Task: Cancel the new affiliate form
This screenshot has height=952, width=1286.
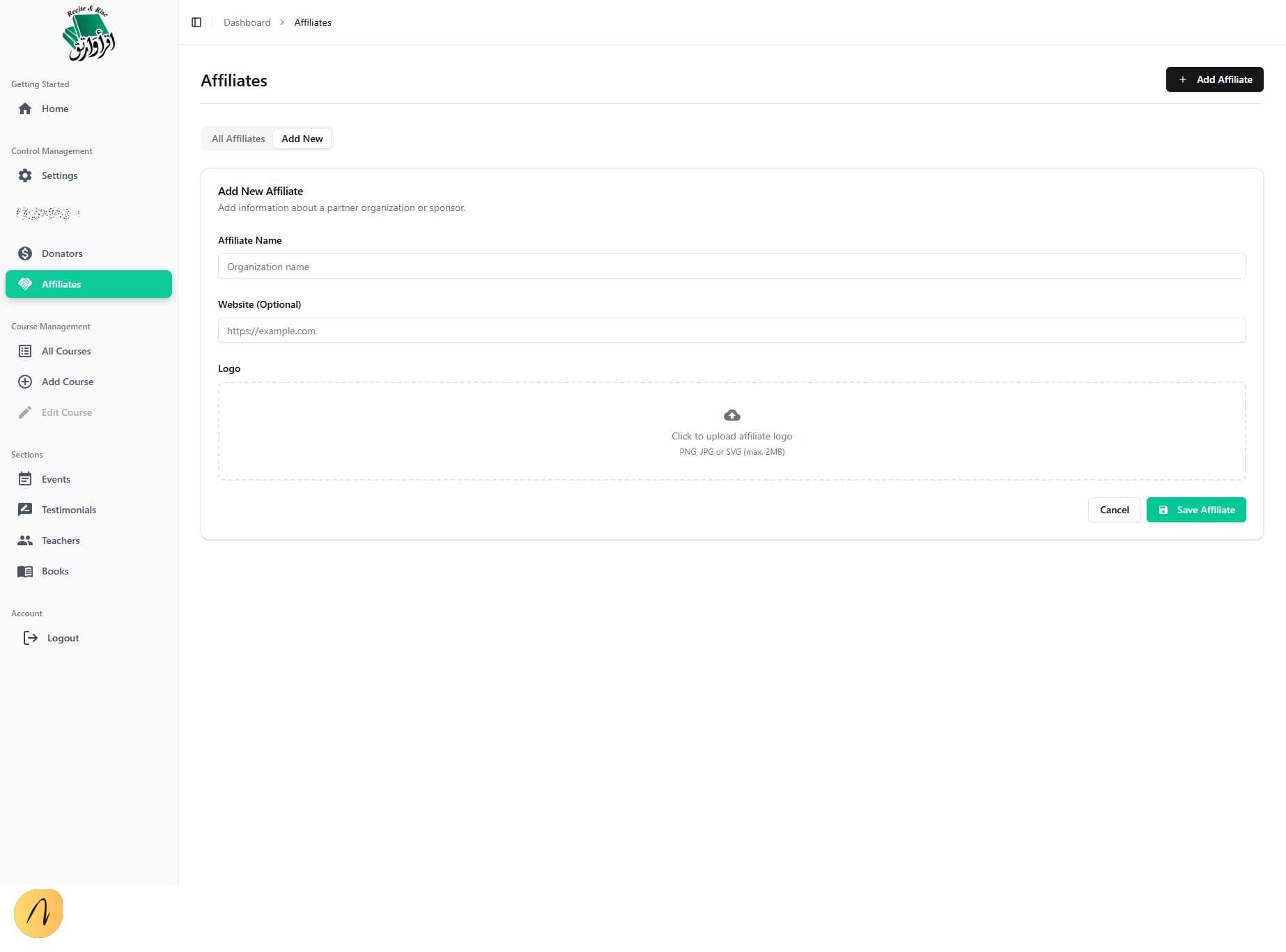Action: coord(1114,510)
